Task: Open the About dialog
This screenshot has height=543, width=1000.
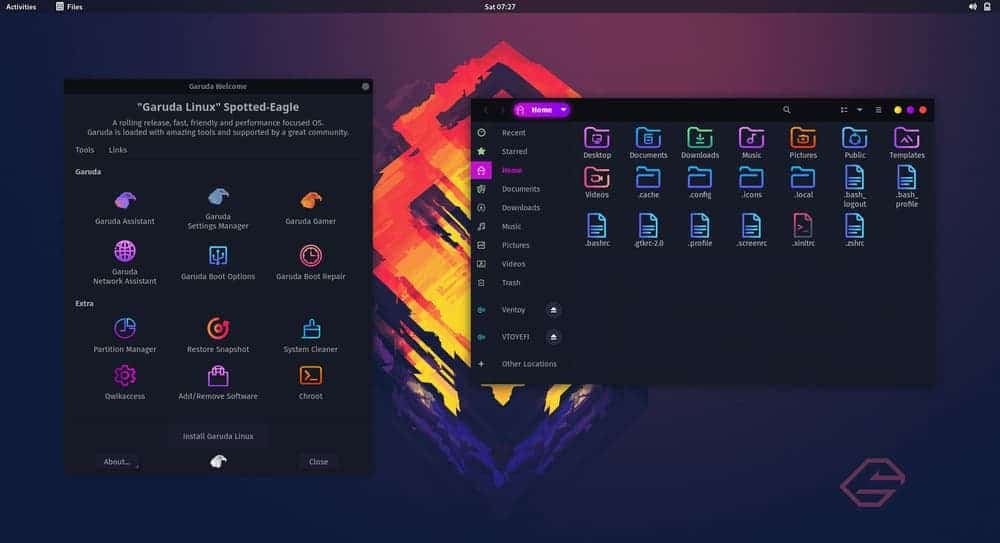Action: pos(117,461)
